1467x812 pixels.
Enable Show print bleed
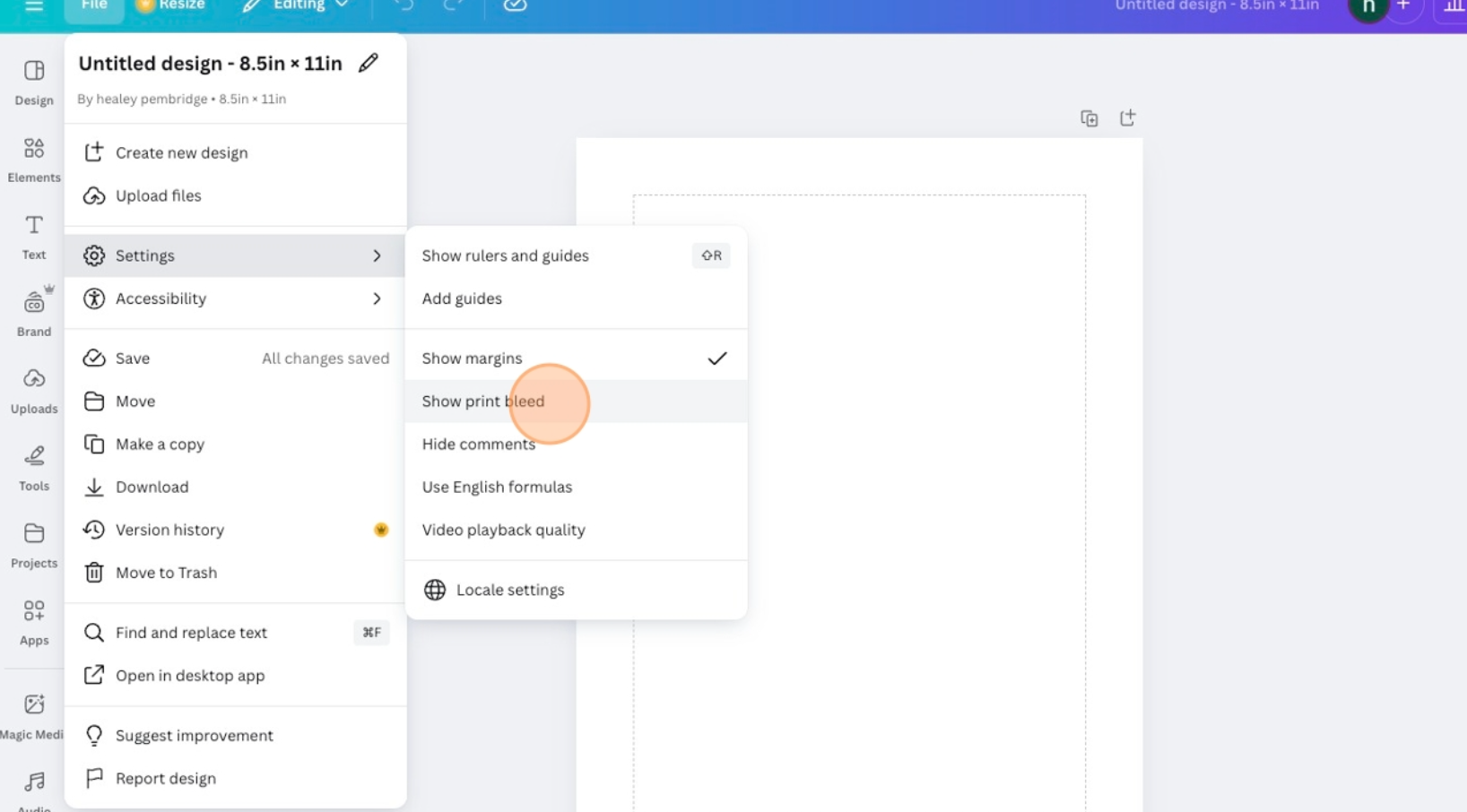coord(484,401)
